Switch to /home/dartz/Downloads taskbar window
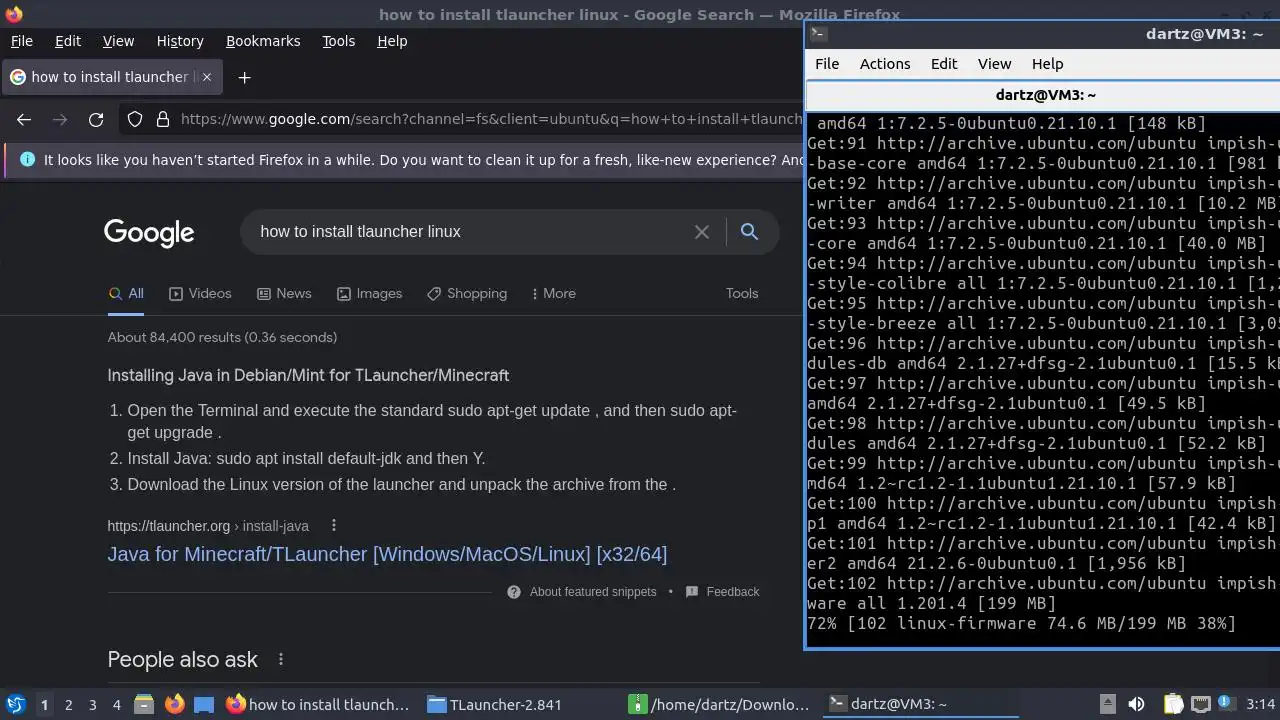 pyautogui.click(x=719, y=704)
